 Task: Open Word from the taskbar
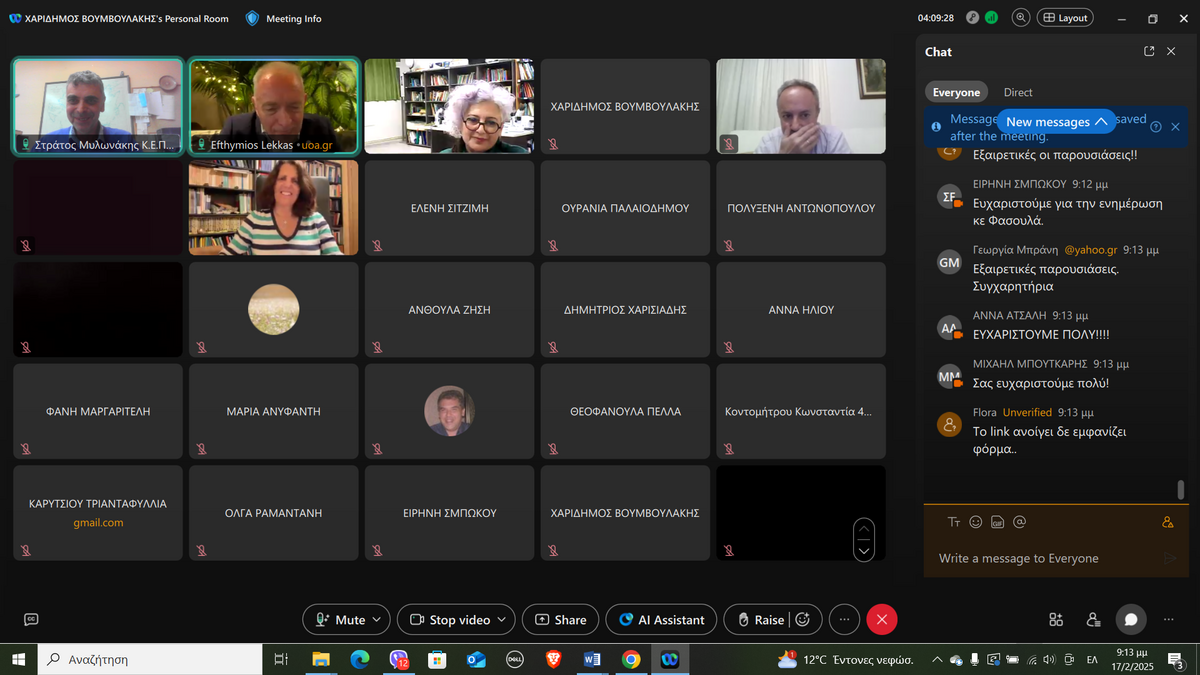(x=592, y=659)
